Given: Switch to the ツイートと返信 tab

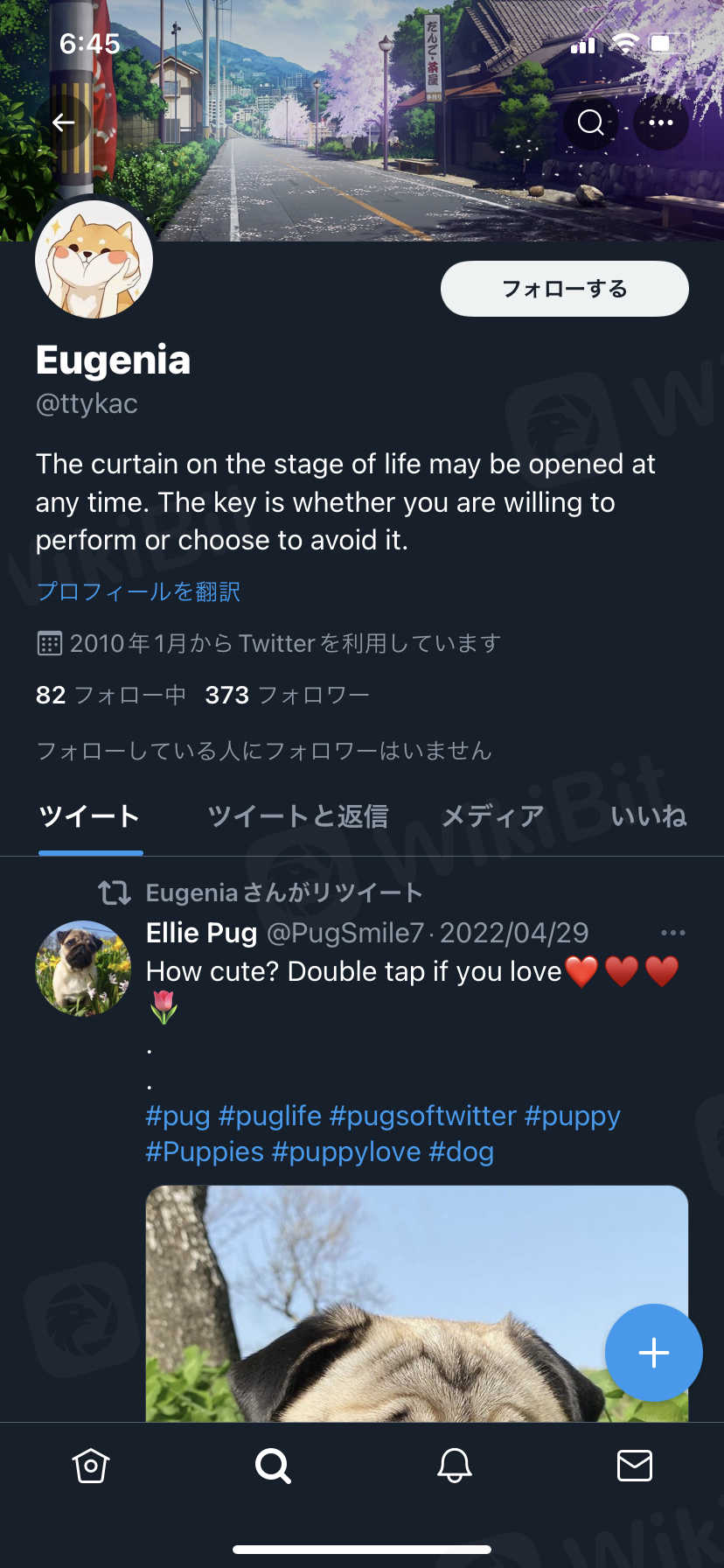Looking at the screenshot, I should [297, 816].
